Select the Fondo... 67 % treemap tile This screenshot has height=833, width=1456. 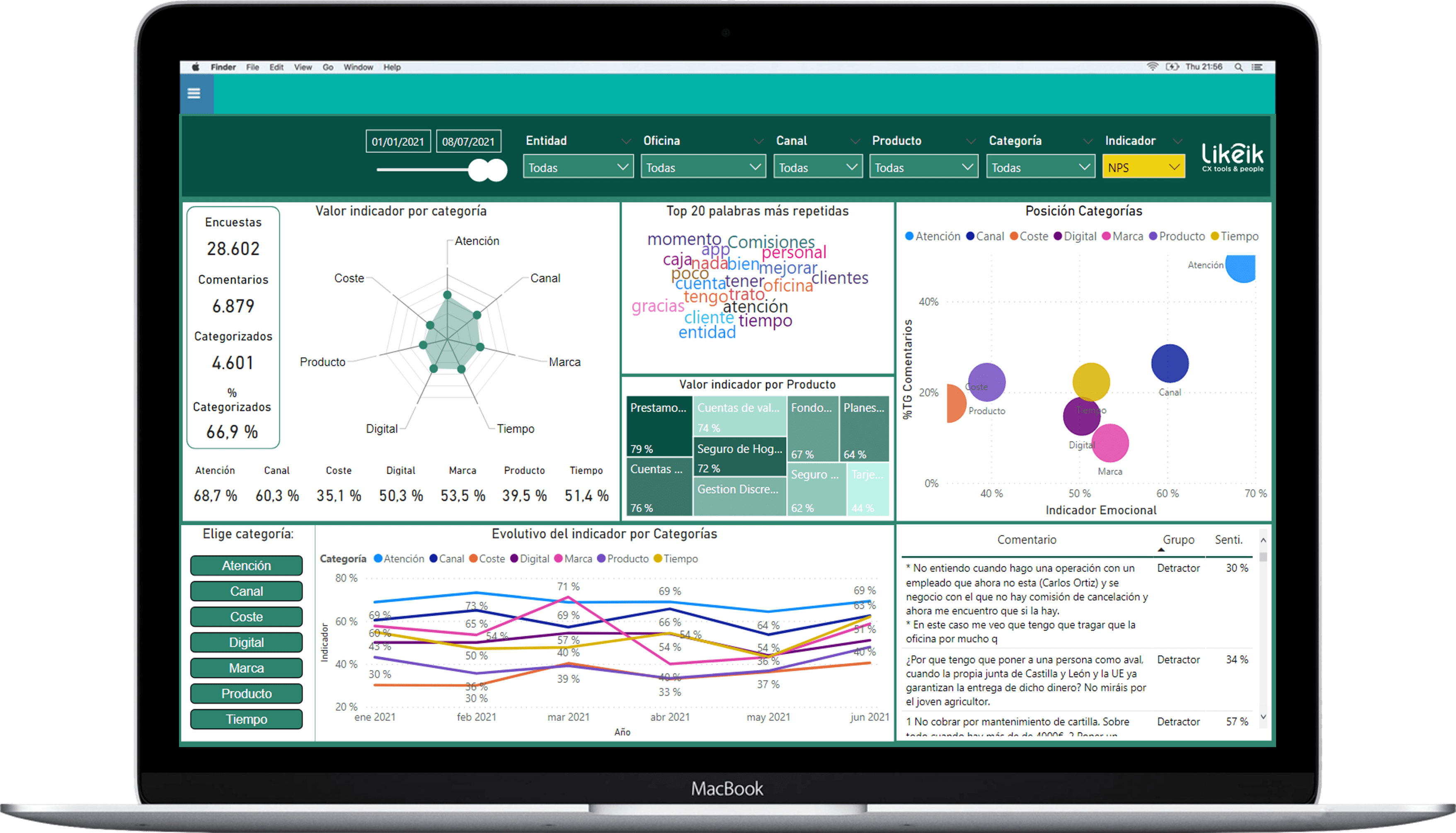coord(813,429)
